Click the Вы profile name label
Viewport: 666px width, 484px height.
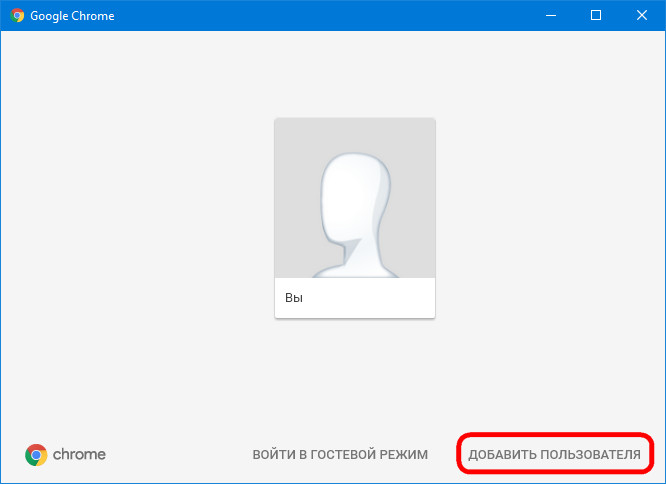pos(294,298)
